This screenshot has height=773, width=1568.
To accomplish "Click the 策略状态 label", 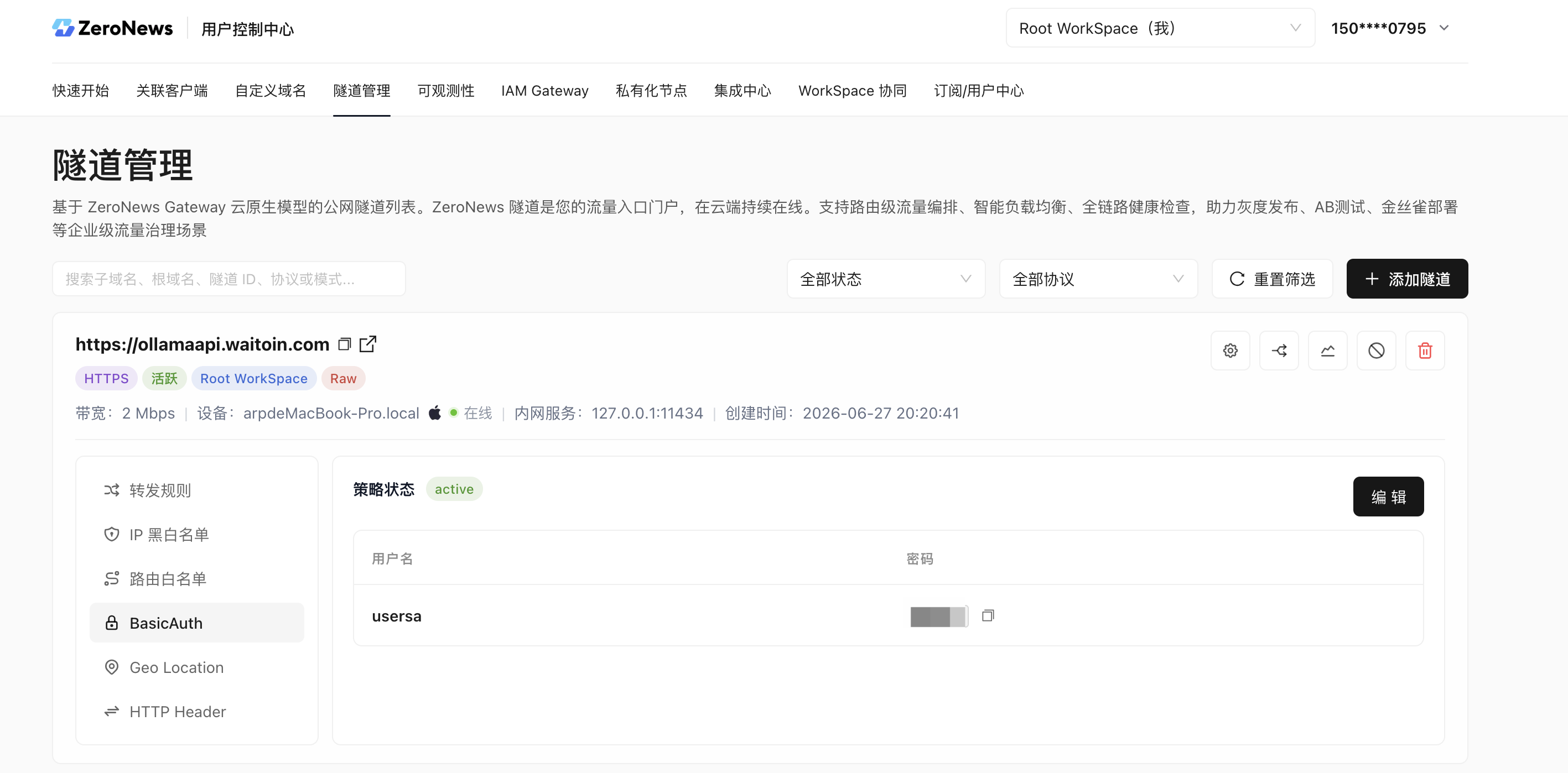I will (x=383, y=489).
